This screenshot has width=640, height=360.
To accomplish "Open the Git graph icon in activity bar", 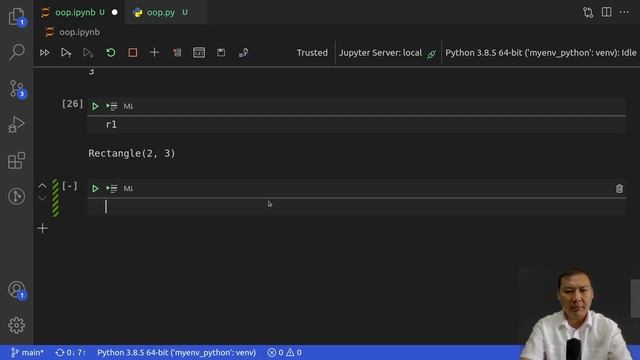I will pos(16,196).
